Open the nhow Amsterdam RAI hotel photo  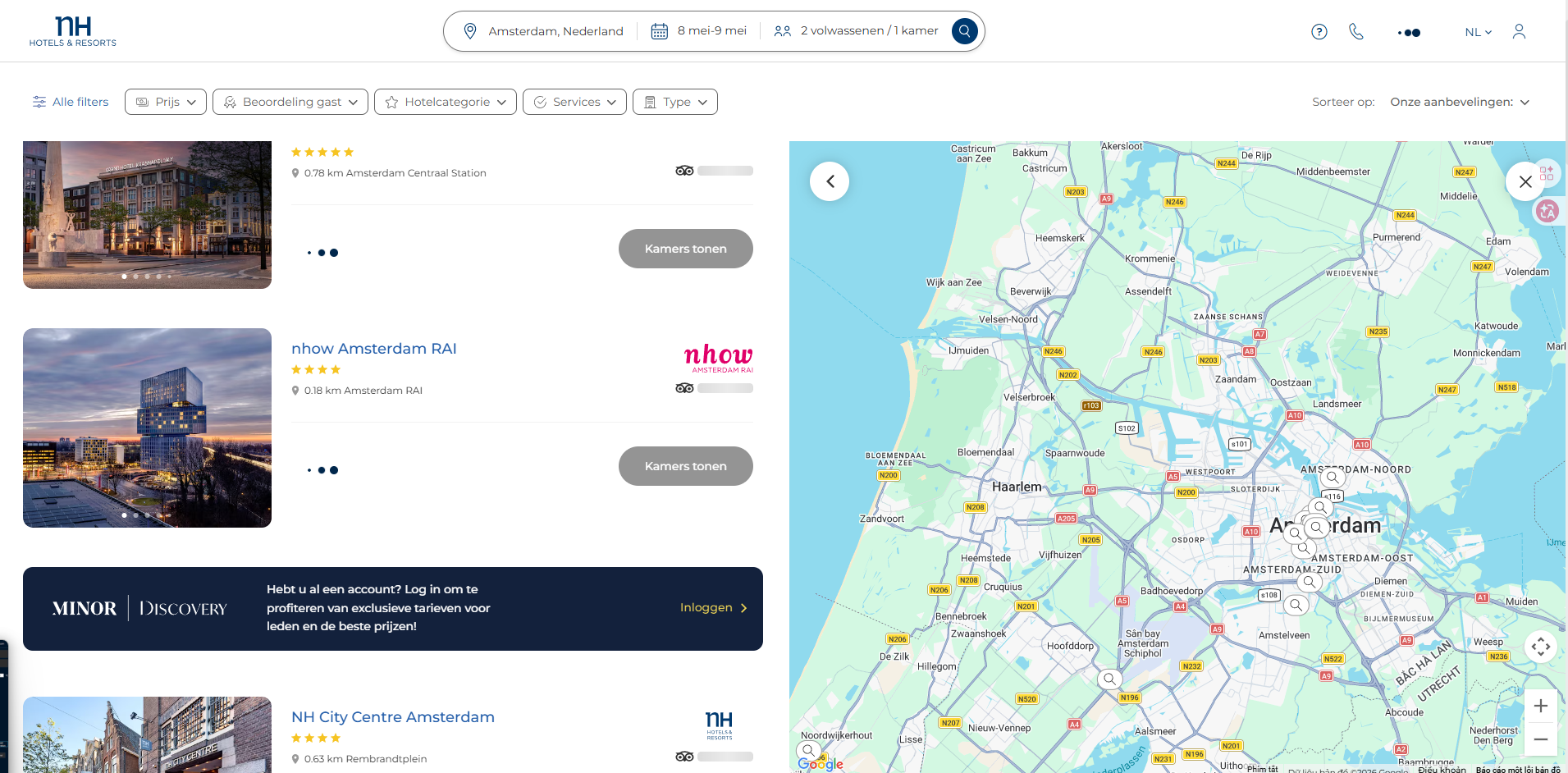147,428
